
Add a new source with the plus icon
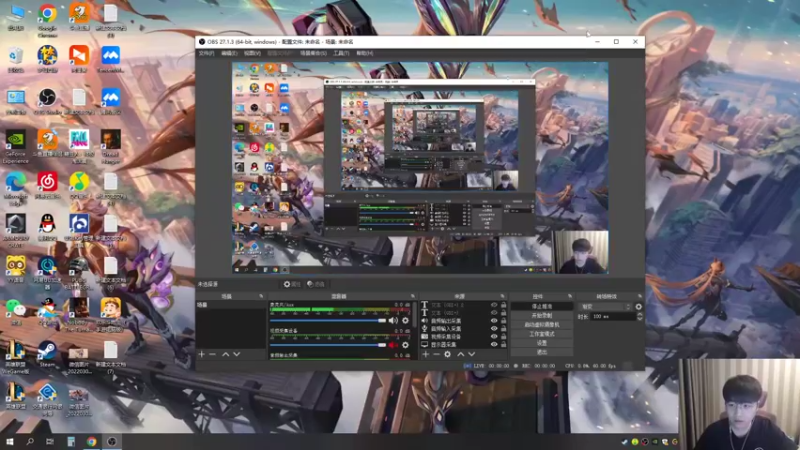[426, 354]
